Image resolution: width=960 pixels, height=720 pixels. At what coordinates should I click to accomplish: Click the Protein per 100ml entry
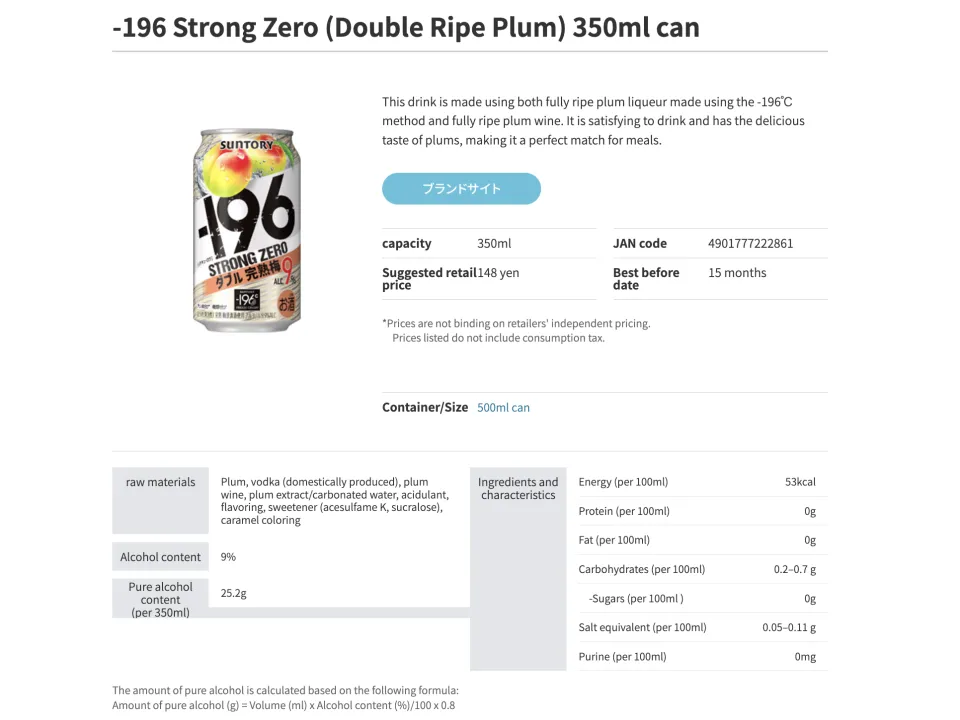(697, 511)
